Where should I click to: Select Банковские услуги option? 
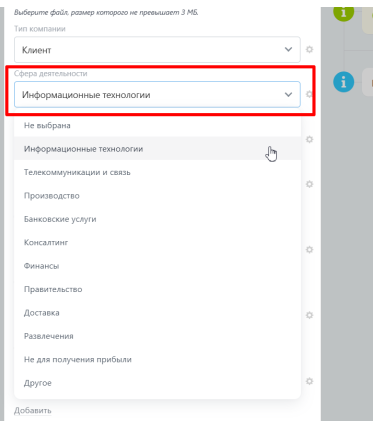157,219
